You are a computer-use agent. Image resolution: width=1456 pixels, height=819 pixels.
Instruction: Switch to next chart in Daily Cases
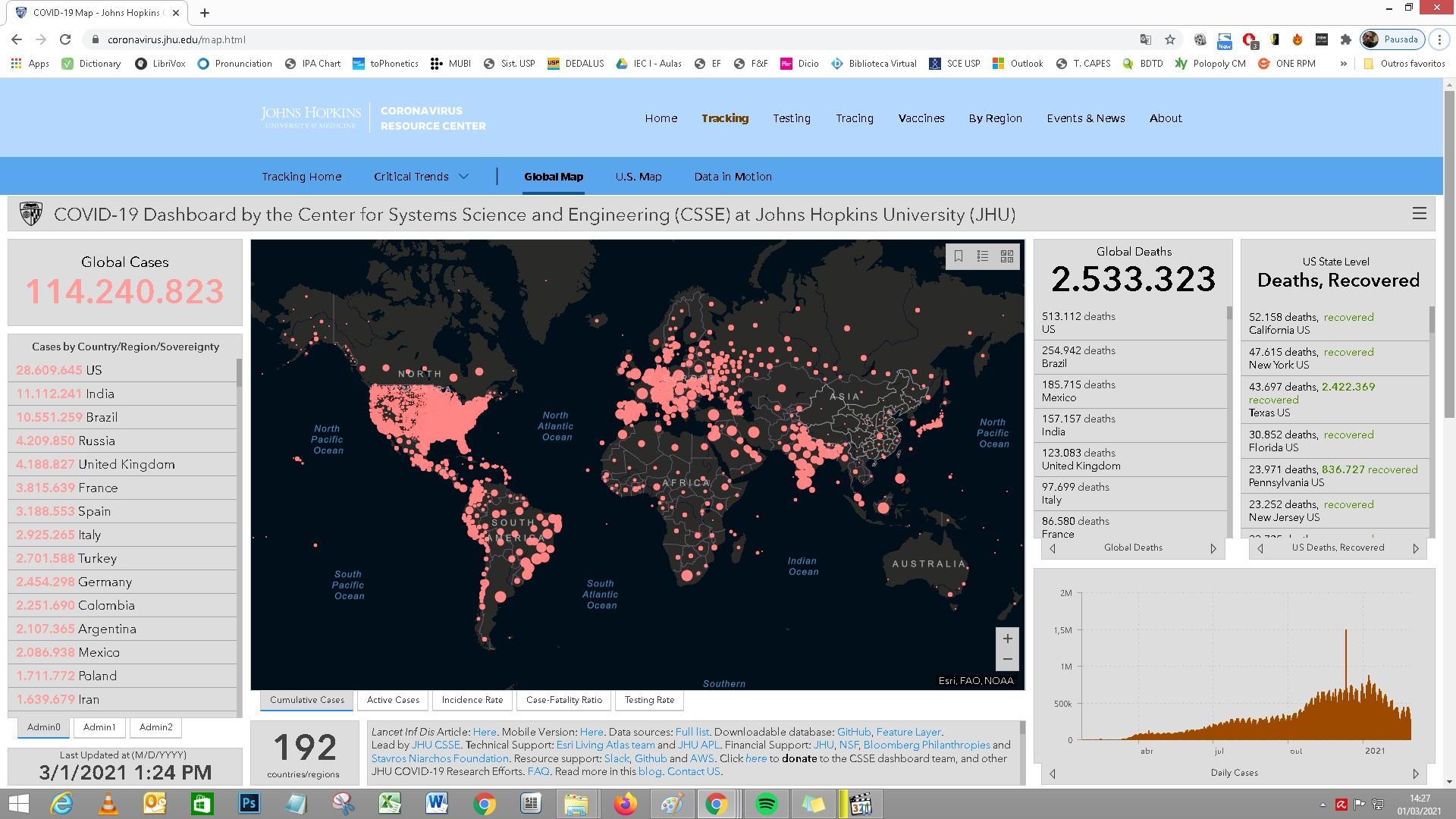1416,773
